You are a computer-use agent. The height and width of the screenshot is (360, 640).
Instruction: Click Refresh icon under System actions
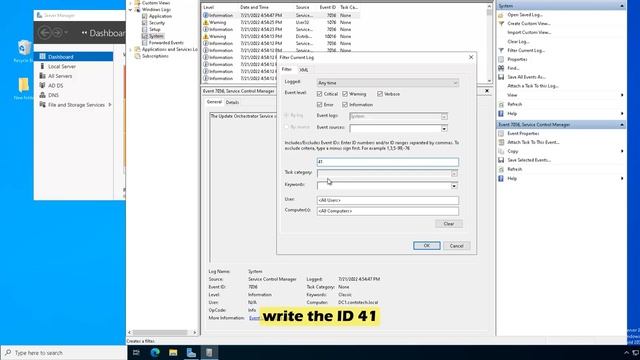pyautogui.click(x=501, y=104)
